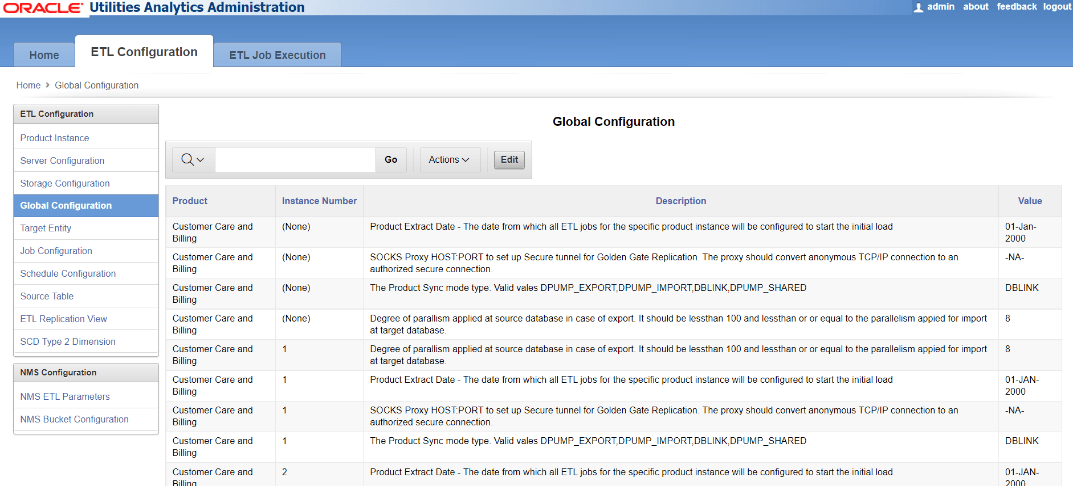
Task: Switch to the ETL Configuration tab
Action: click(144, 52)
